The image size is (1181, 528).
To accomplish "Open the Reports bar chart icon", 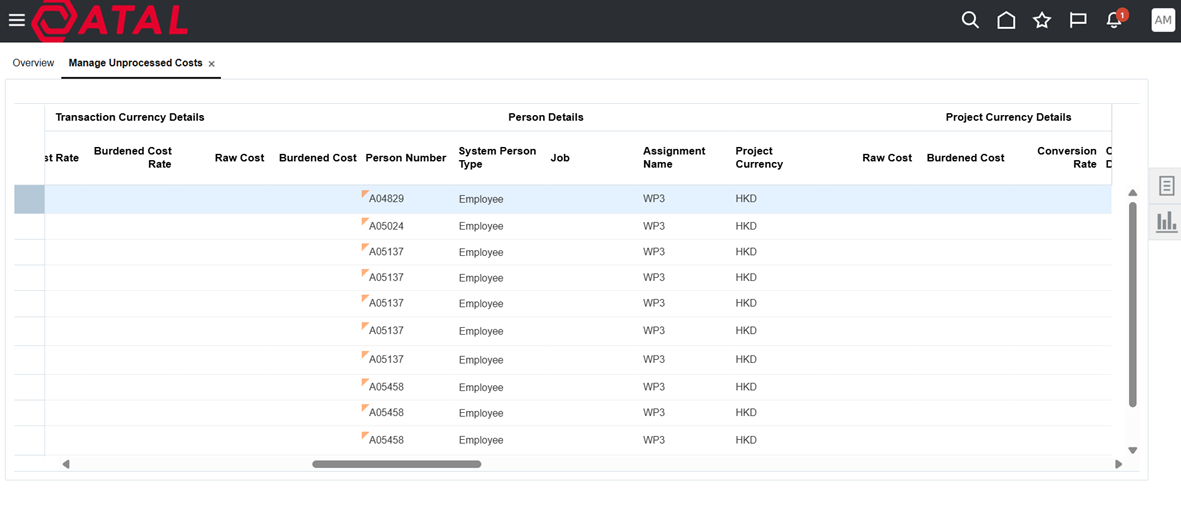I will point(1167,221).
